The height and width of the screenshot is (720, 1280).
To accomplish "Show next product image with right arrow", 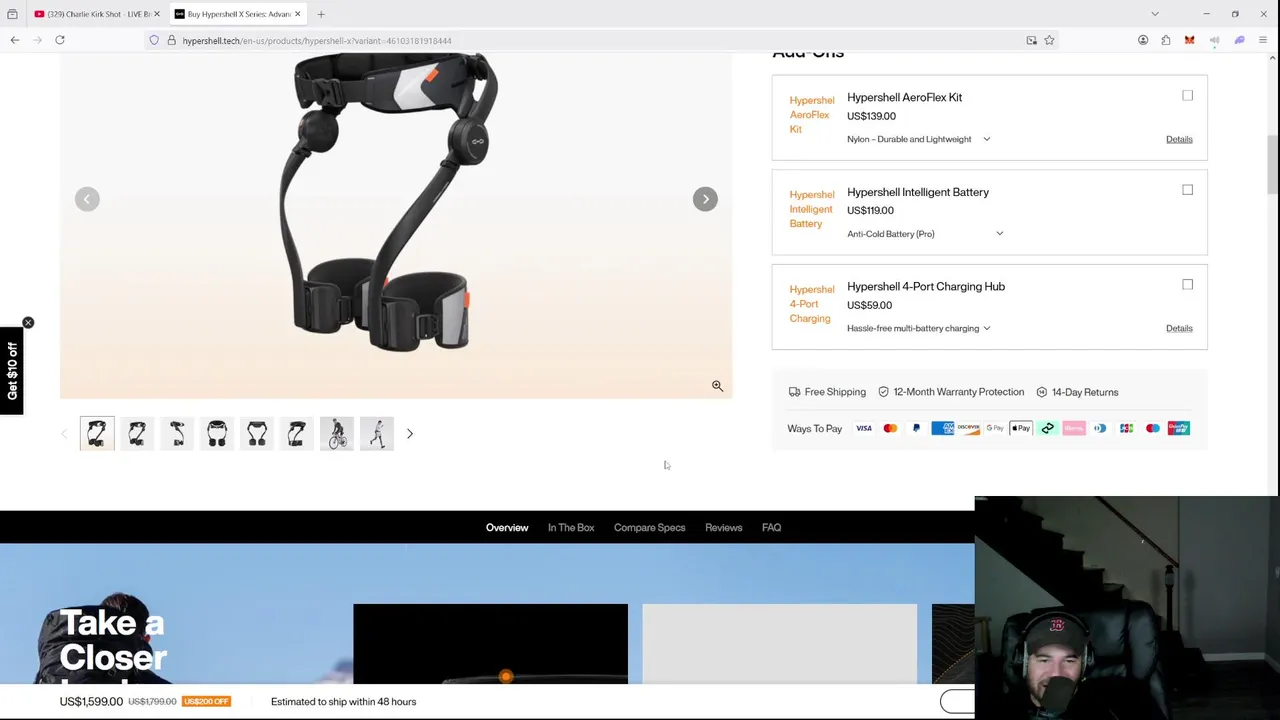I will (x=705, y=199).
